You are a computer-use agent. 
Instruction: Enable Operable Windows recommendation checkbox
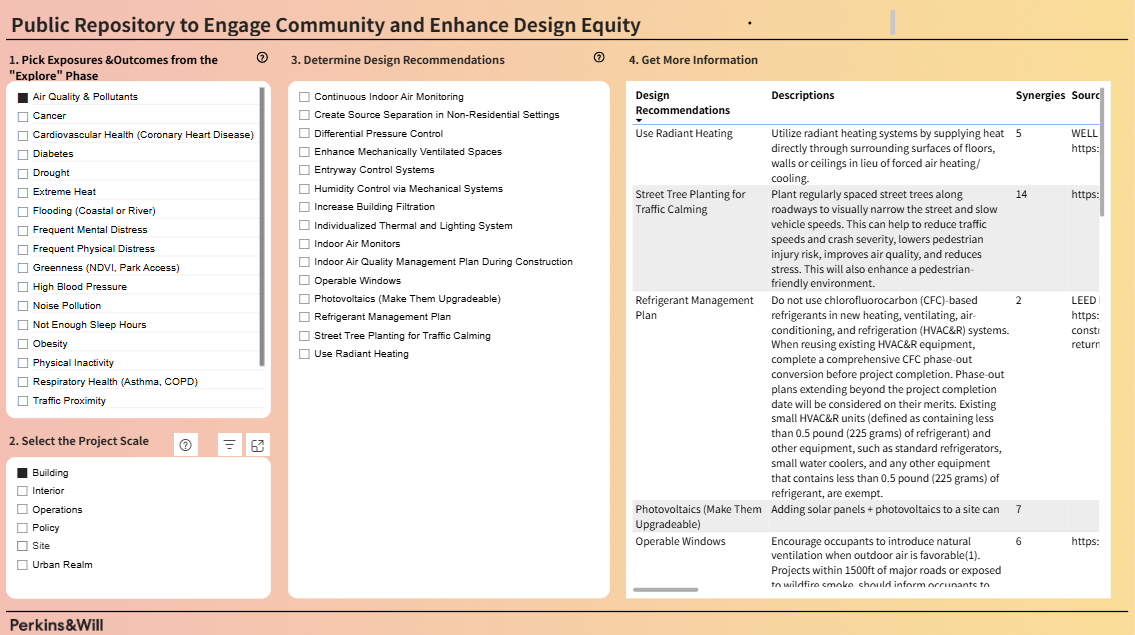pos(305,281)
